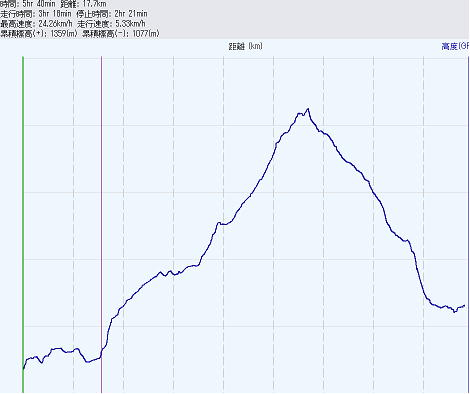Select the shoulder bump on the descent slope
The height and width of the screenshot is (394, 470).
406,240
